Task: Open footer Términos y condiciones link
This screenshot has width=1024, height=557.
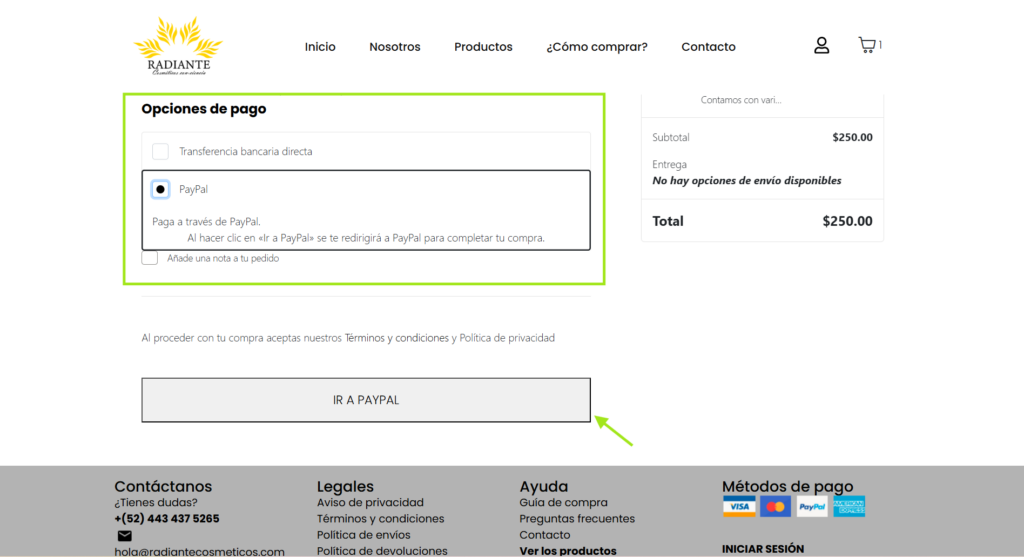Action: coord(381,518)
